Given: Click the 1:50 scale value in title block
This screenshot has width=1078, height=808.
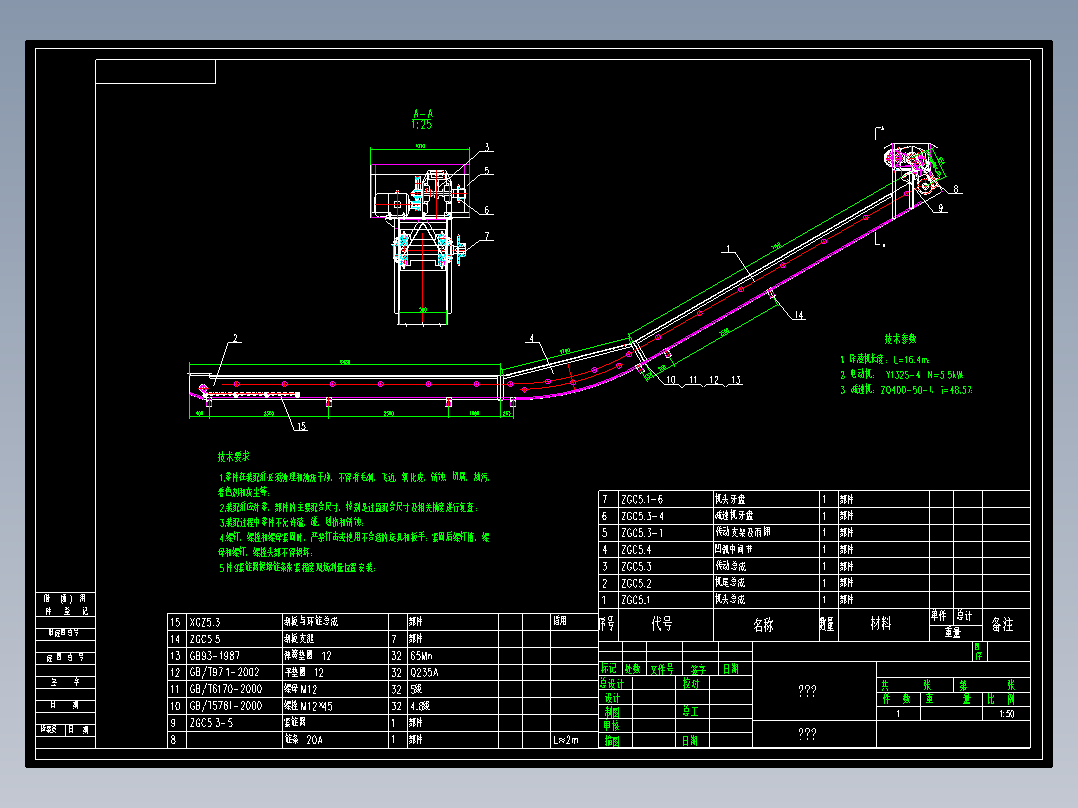Looking at the screenshot, I should pyautogui.click(x=1006, y=714).
